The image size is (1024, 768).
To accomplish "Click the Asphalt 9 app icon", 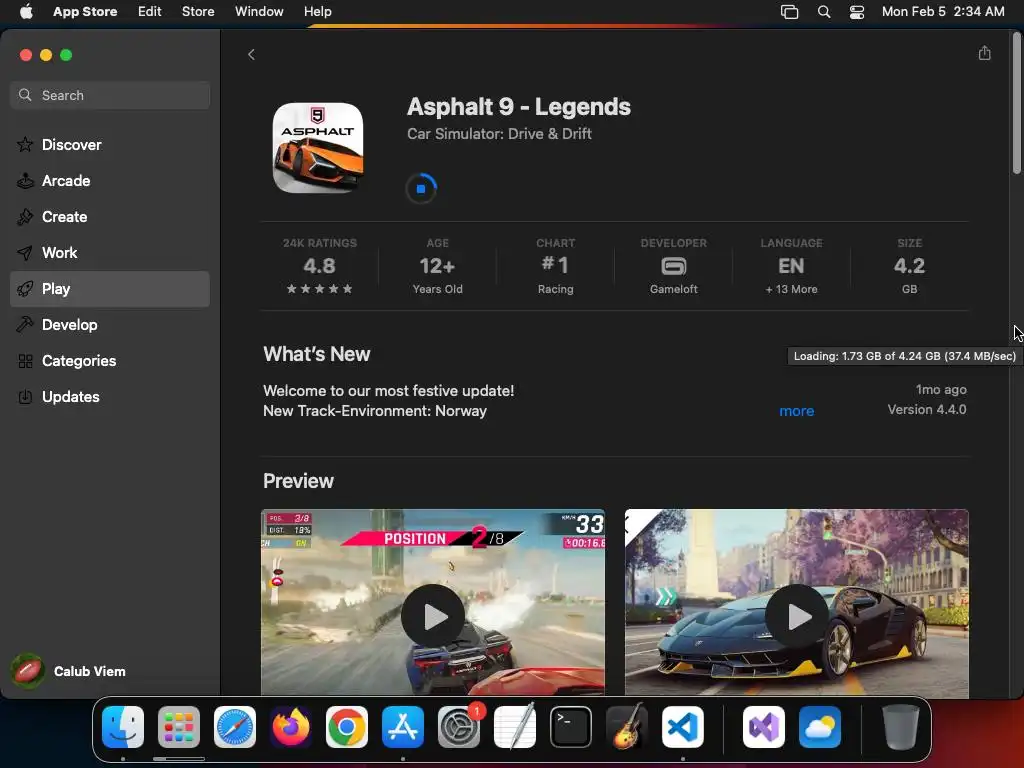I will point(318,148).
